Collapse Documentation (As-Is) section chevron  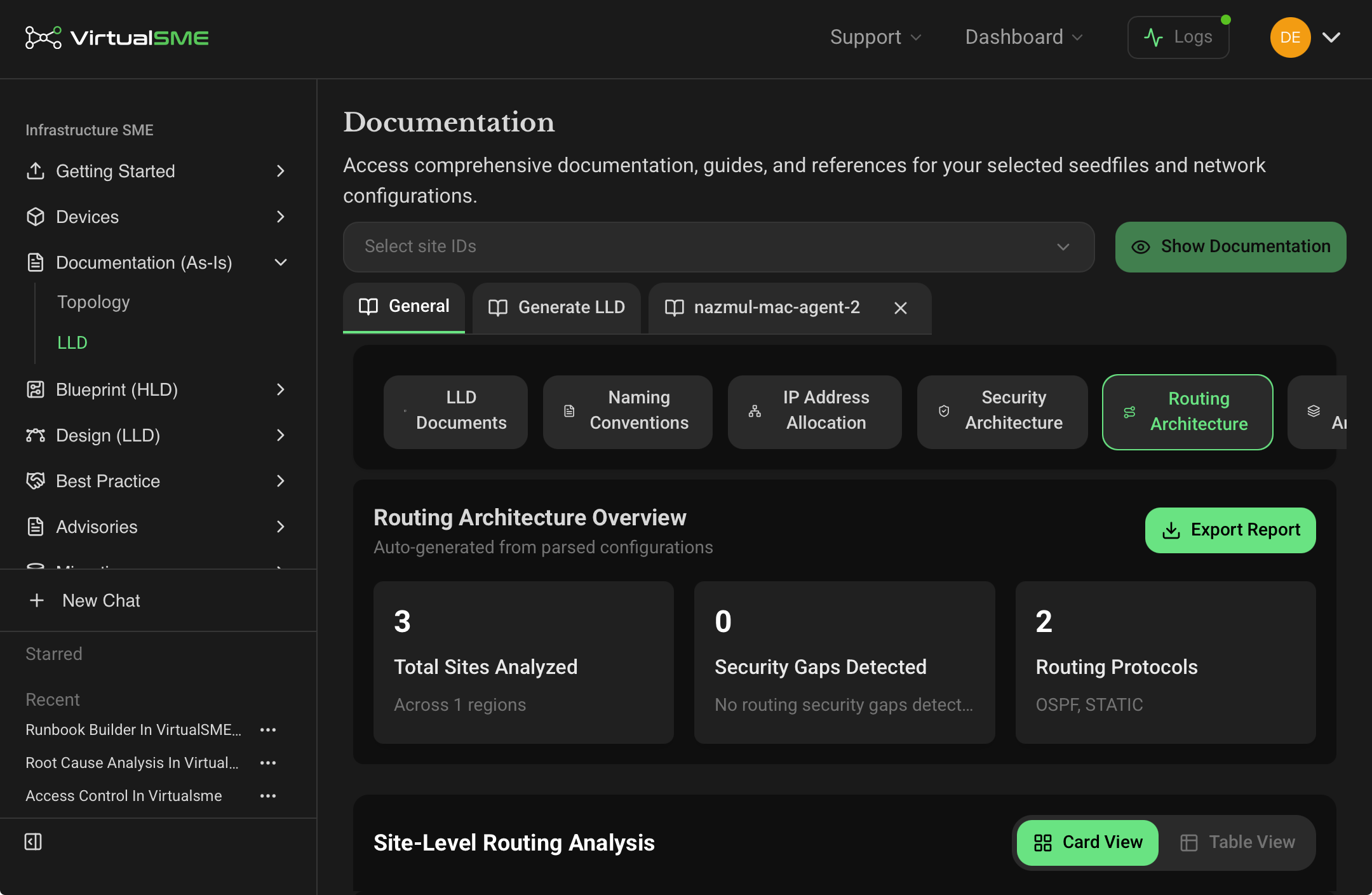click(x=281, y=262)
